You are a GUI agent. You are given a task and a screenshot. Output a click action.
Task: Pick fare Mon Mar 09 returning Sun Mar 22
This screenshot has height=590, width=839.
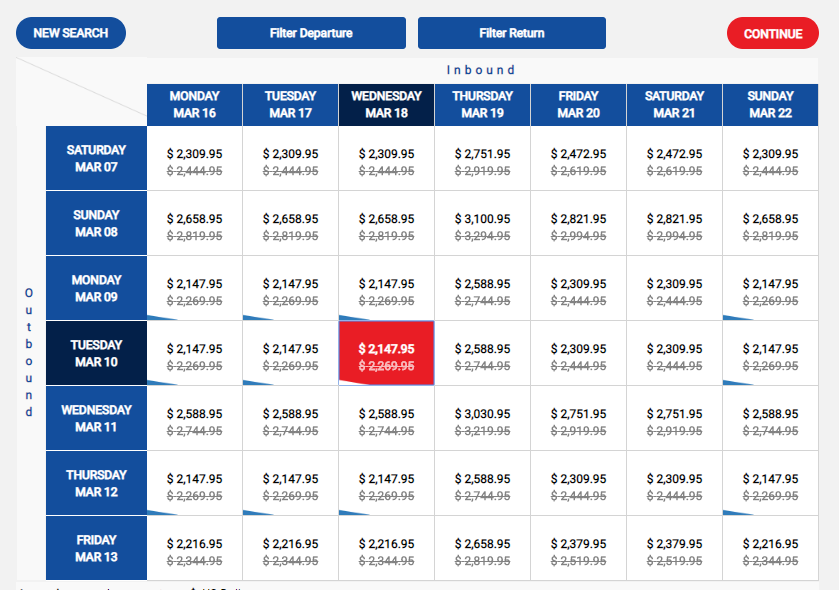click(x=771, y=288)
